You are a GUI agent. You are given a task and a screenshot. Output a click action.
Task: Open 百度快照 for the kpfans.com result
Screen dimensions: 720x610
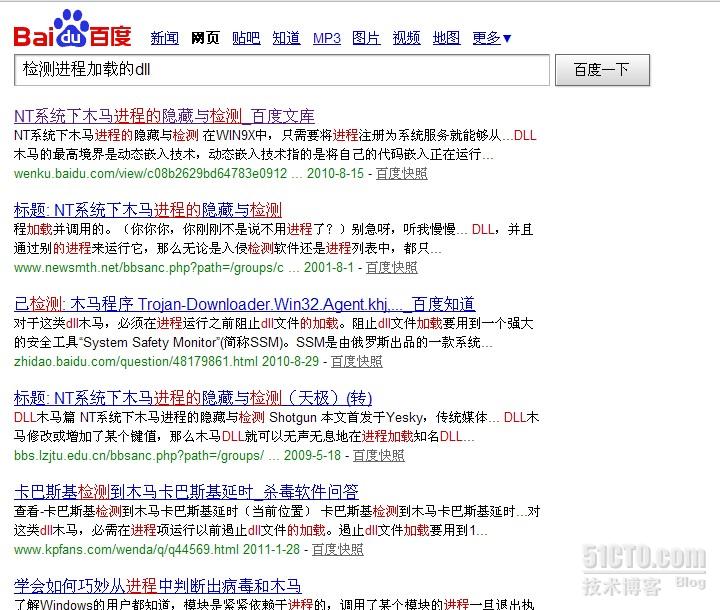click(338, 549)
